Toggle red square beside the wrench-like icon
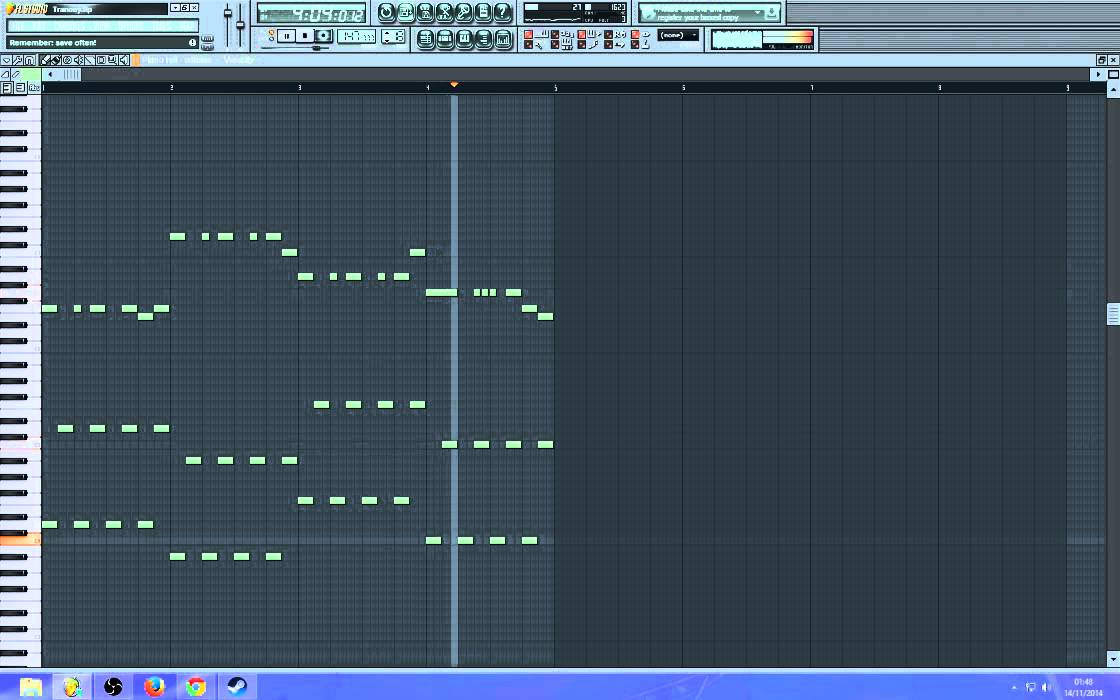Image resolution: width=1120 pixels, height=700 pixels. (x=529, y=45)
